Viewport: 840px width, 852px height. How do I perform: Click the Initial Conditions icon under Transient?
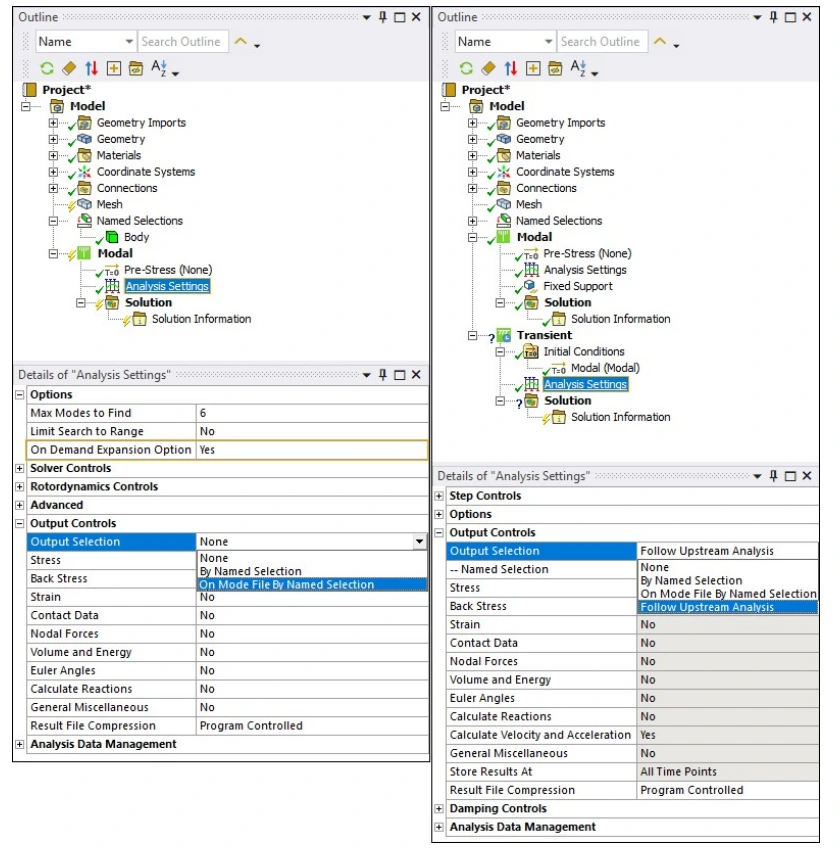(x=530, y=352)
